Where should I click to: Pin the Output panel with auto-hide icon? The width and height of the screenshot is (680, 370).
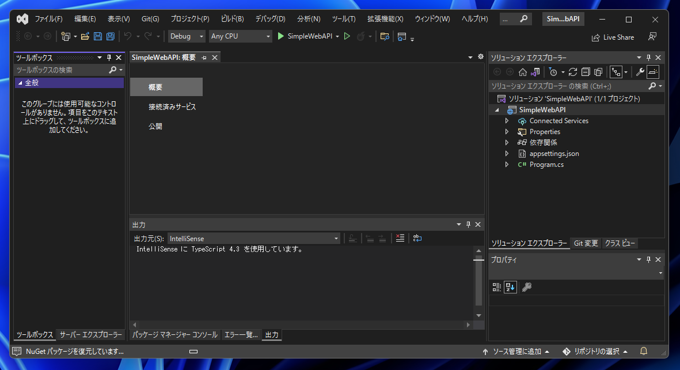click(468, 224)
